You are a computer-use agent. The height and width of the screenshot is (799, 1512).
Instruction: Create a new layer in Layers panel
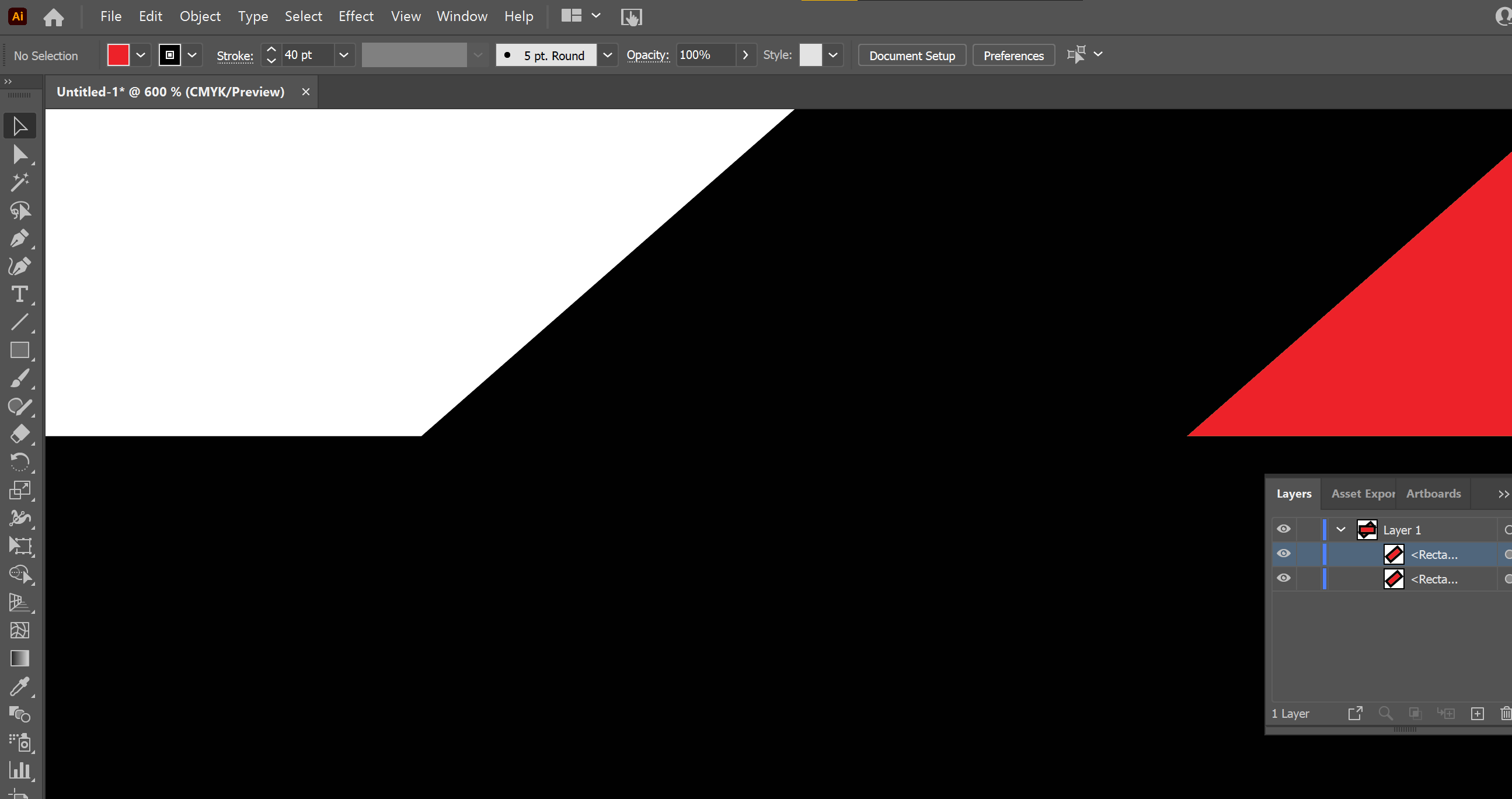pos(1478,713)
